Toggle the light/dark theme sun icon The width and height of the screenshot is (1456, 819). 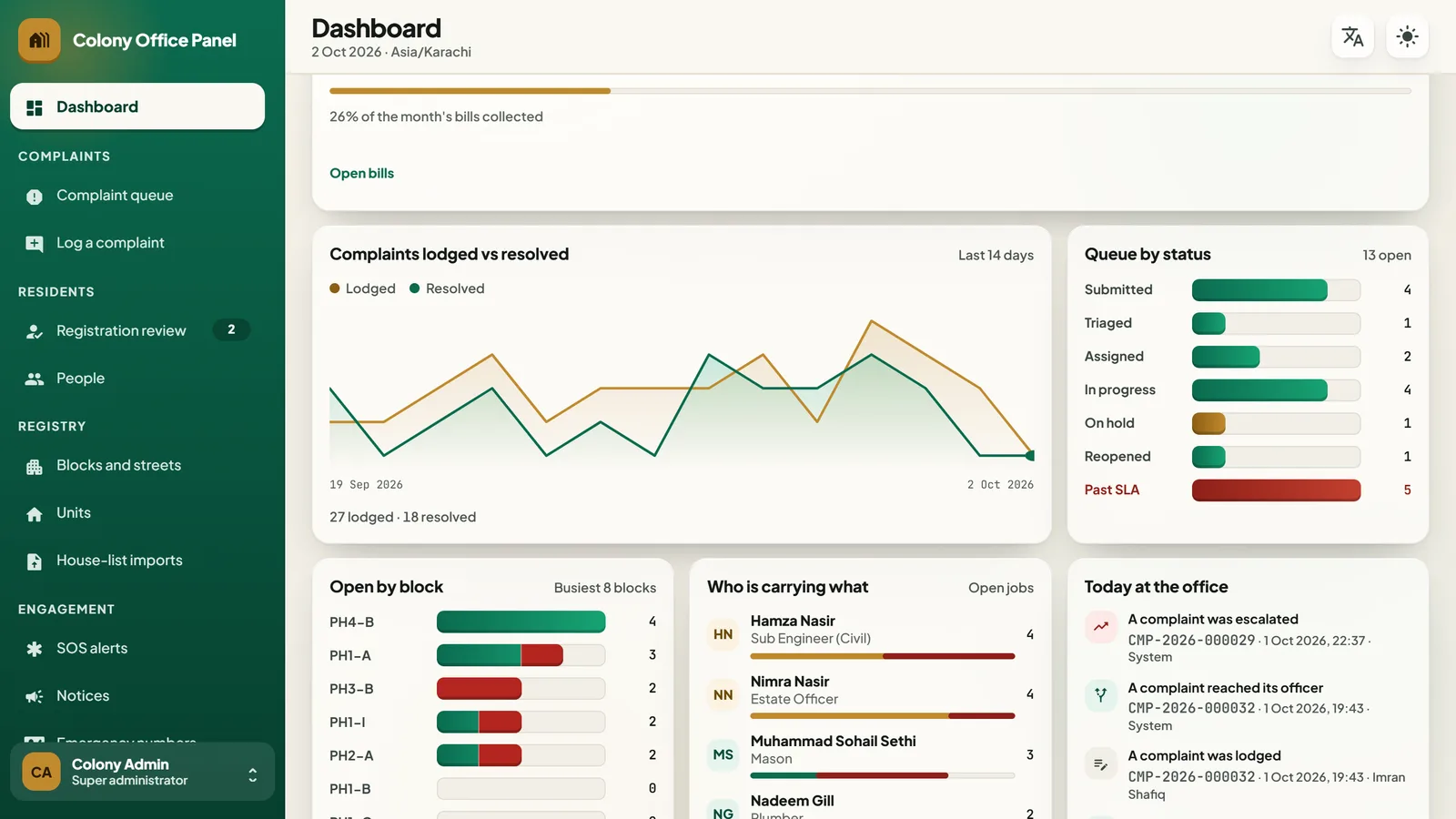pos(1407,36)
